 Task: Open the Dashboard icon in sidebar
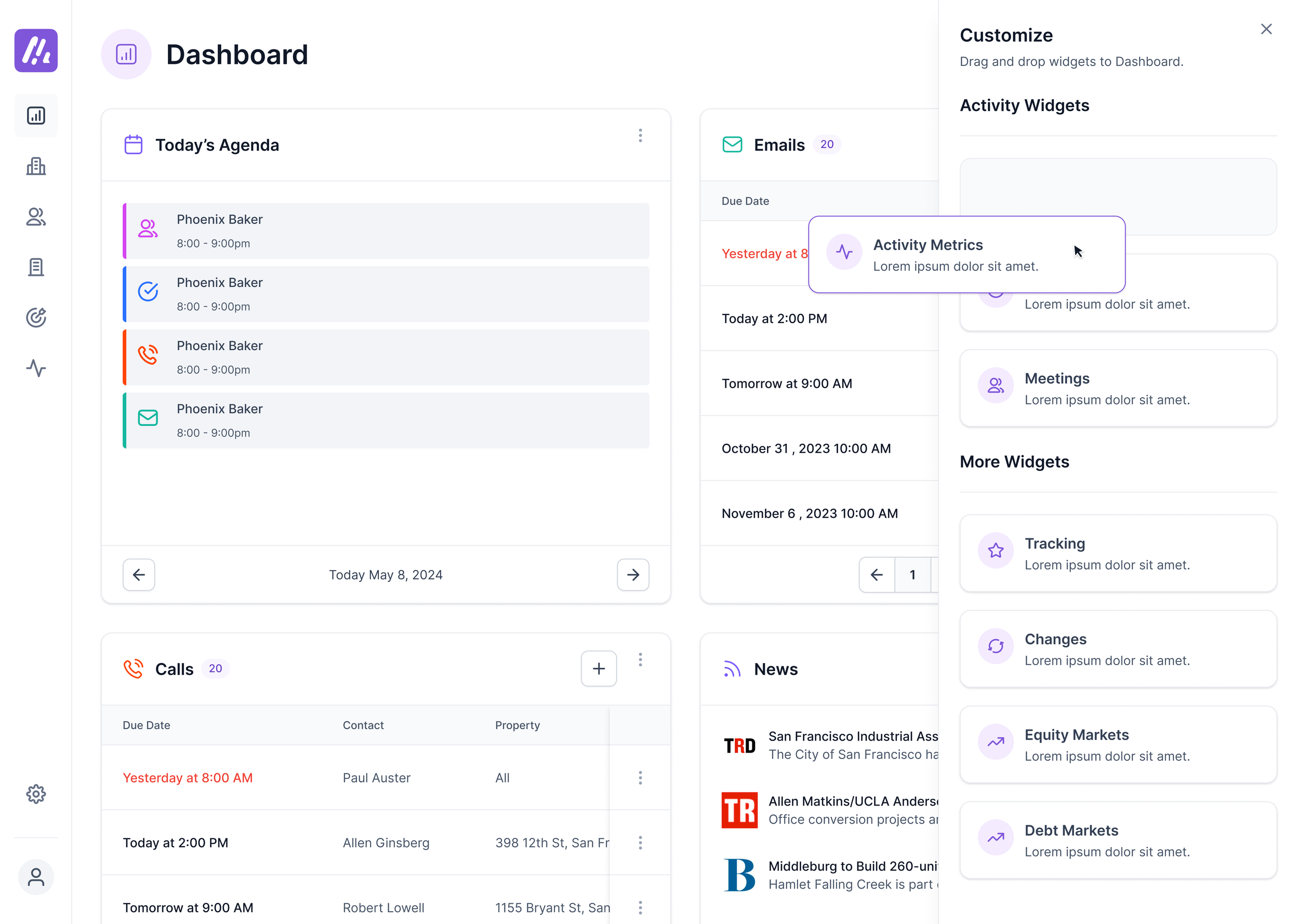[36, 115]
